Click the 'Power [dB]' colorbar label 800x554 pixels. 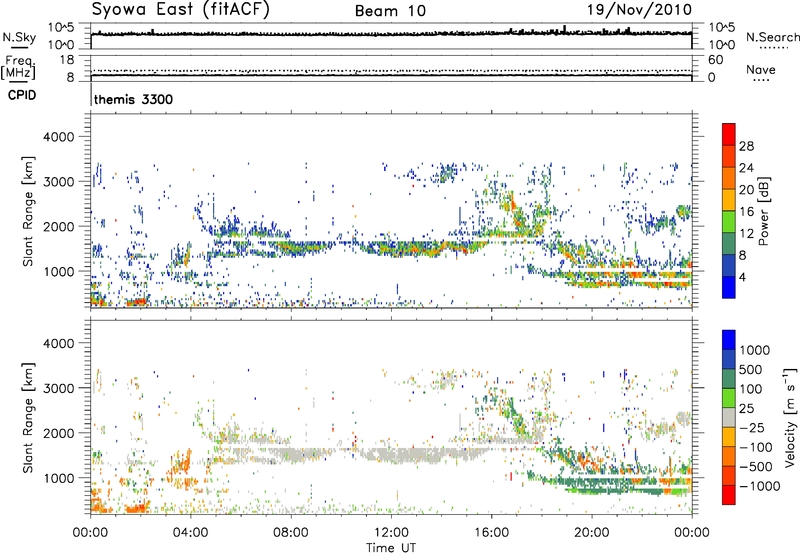[x=764, y=211]
